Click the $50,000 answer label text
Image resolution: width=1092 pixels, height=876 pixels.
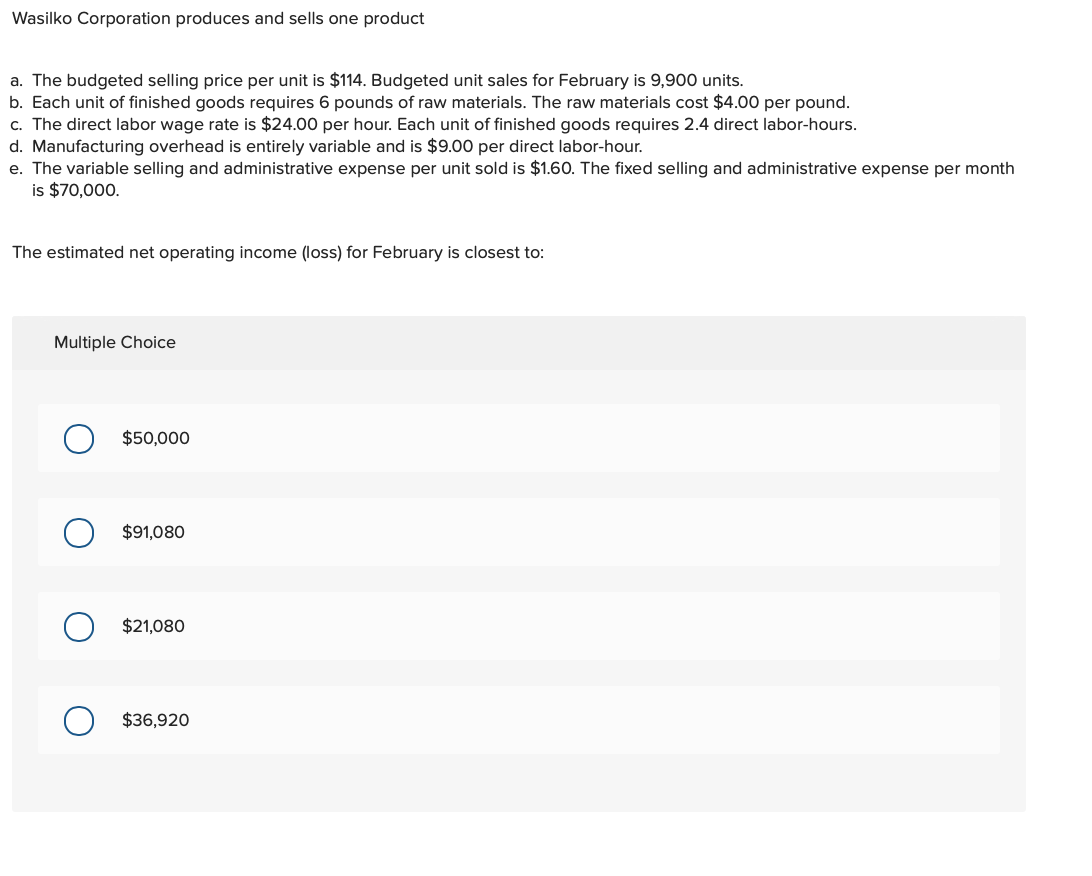point(156,438)
